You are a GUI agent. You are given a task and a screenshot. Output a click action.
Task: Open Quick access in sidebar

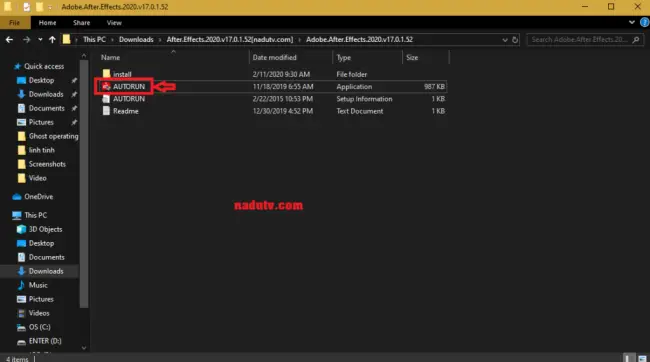tap(44, 66)
